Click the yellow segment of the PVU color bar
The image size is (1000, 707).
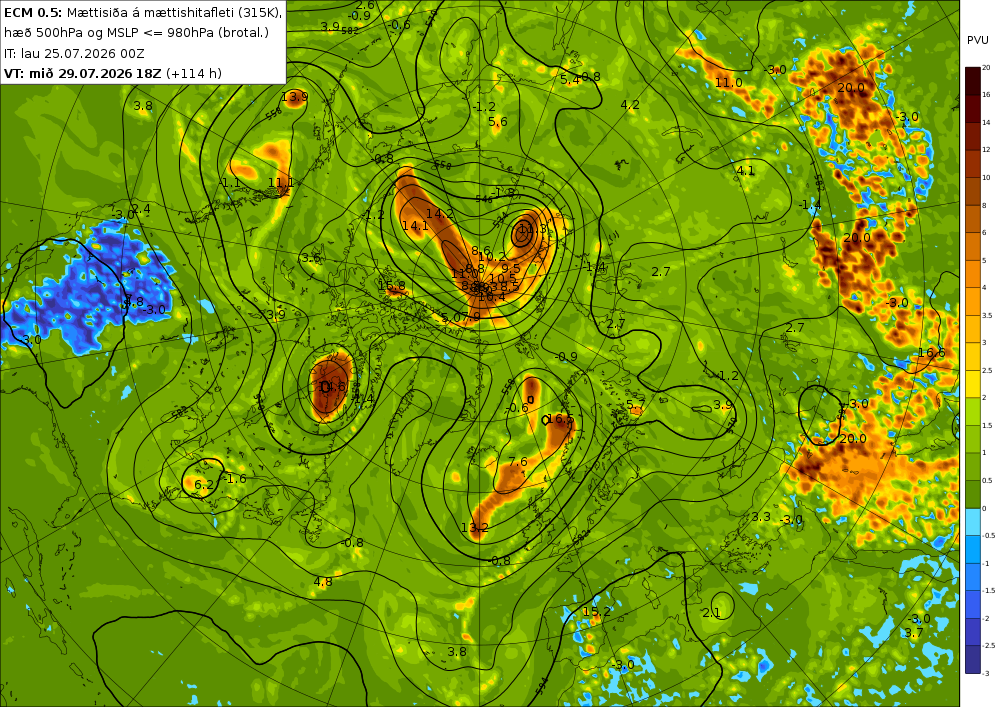(x=973, y=384)
